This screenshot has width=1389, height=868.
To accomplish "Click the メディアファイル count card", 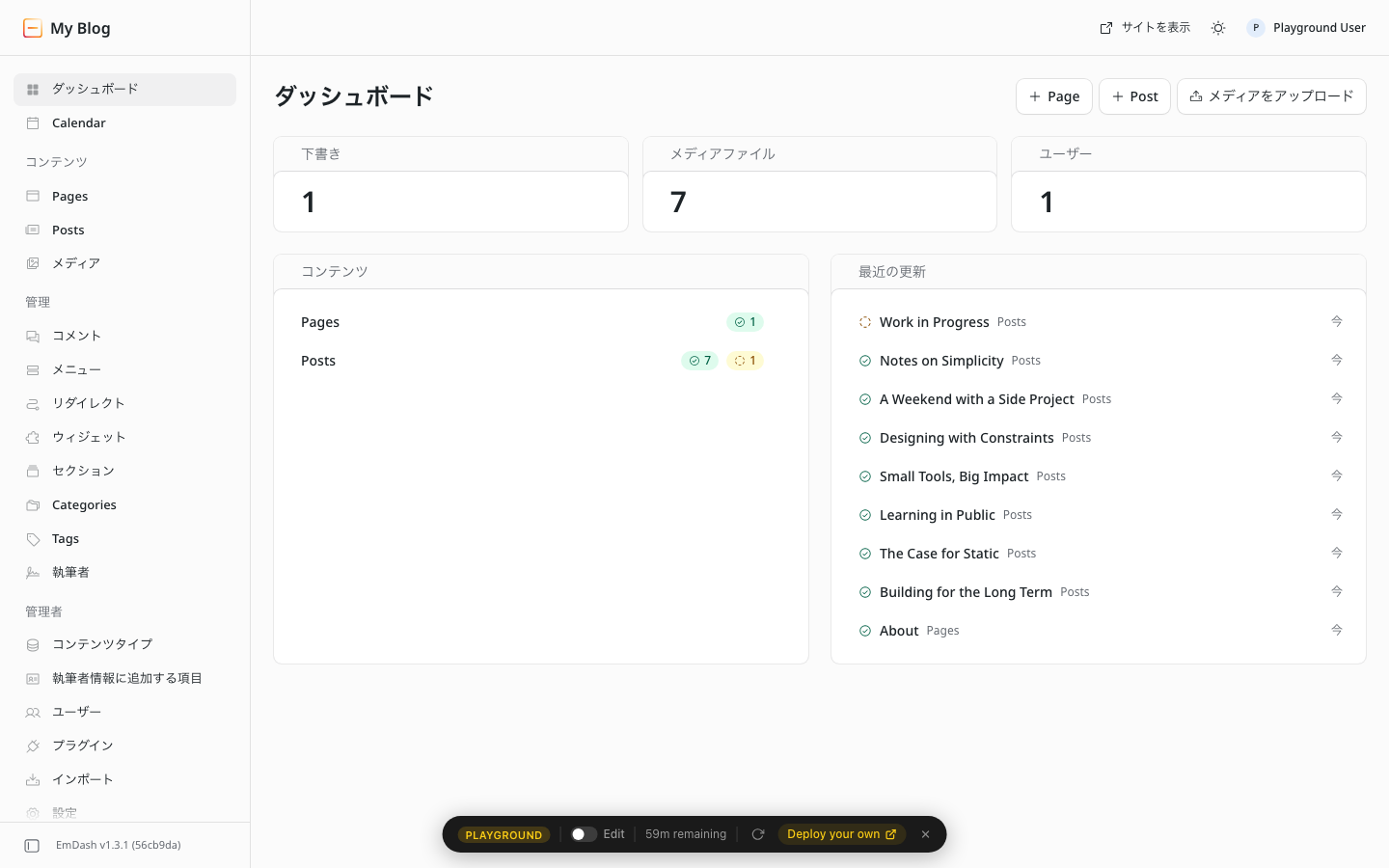I will [820, 184].
